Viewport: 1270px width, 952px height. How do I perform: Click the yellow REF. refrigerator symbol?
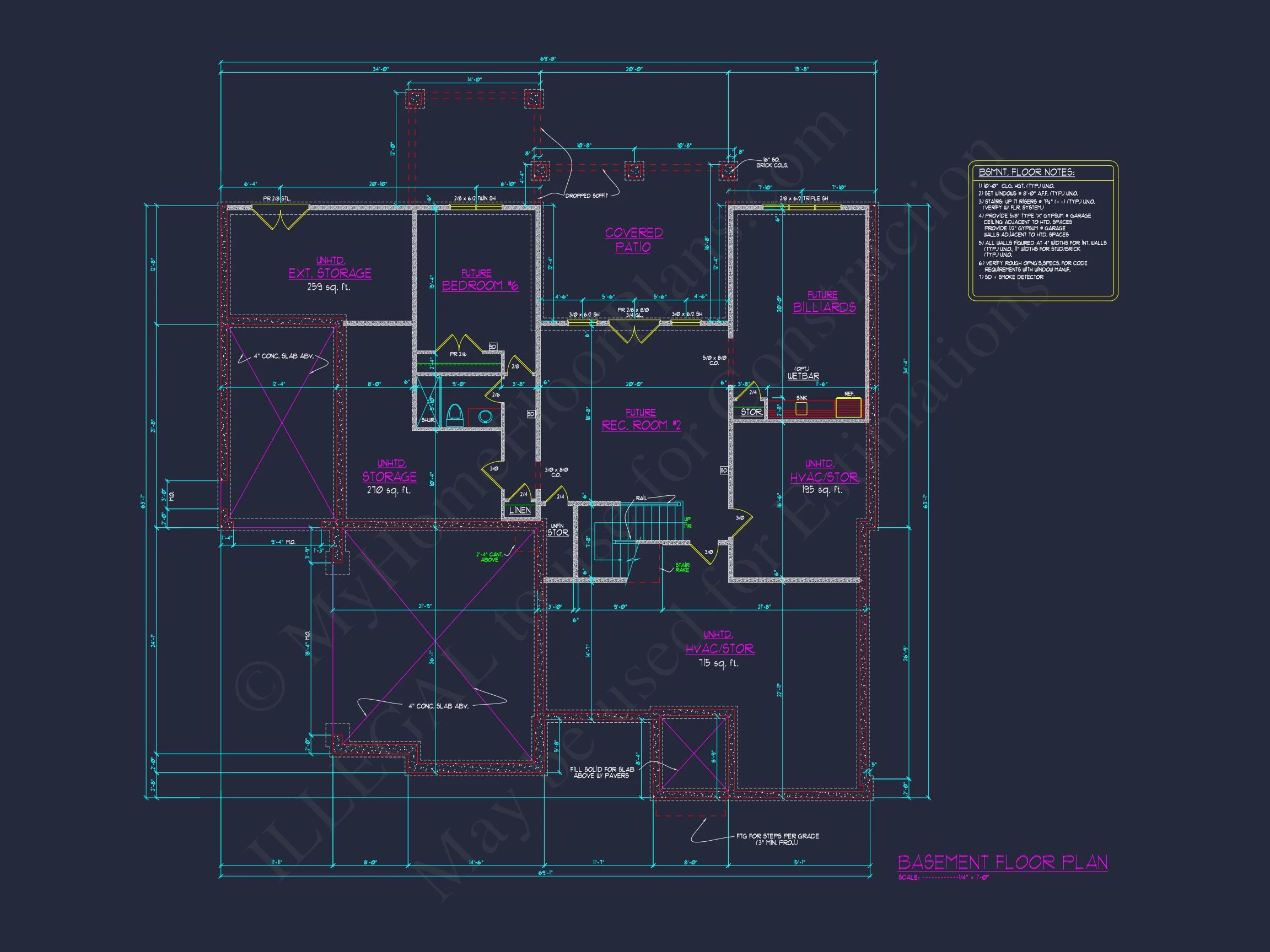pyautogui.click(x=848, y=408)
